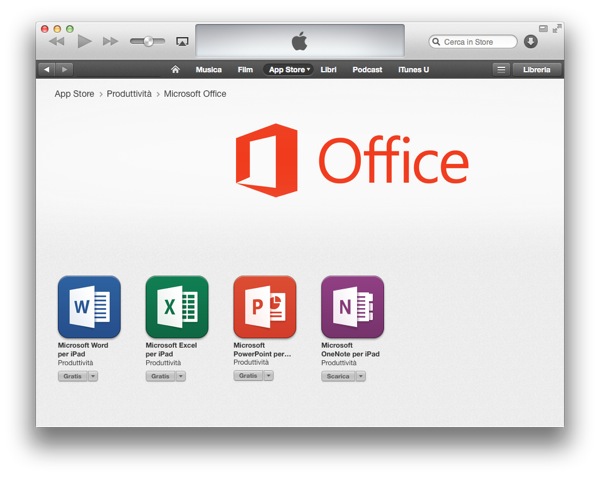Click the Microsoft Office breadcrumb text

(195, 94)
